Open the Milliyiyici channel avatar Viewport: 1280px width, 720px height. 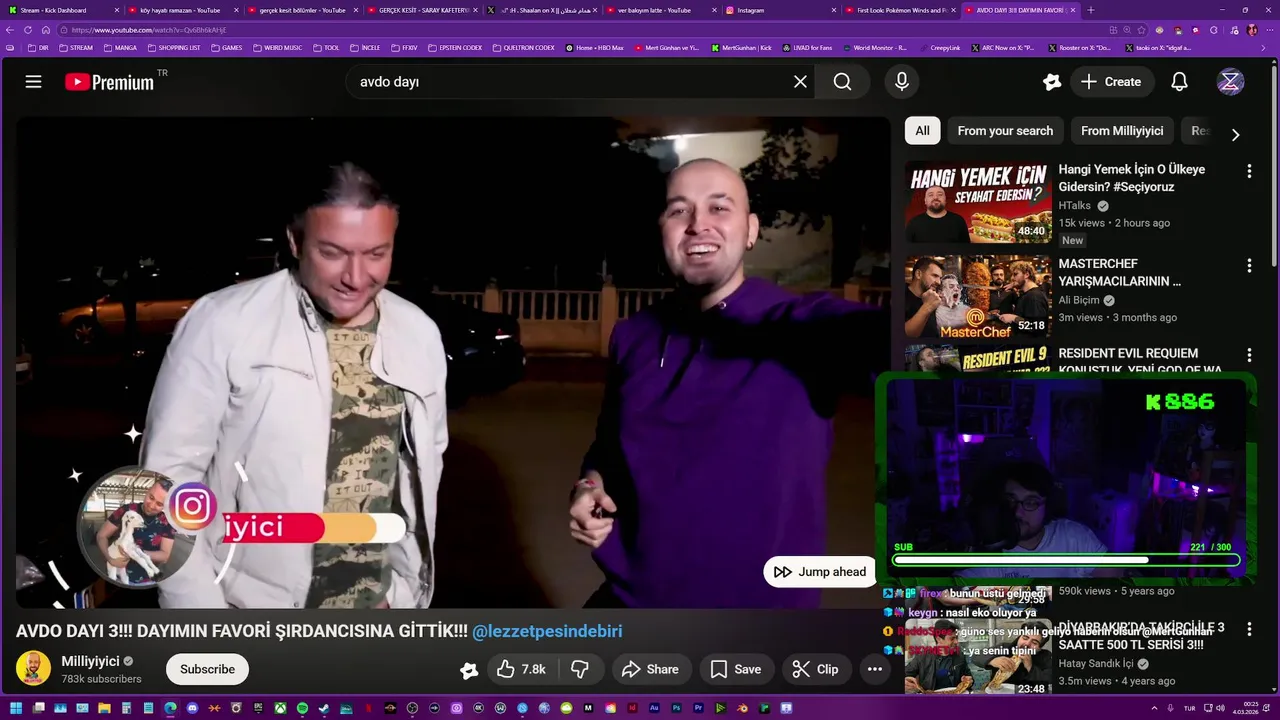33,669
